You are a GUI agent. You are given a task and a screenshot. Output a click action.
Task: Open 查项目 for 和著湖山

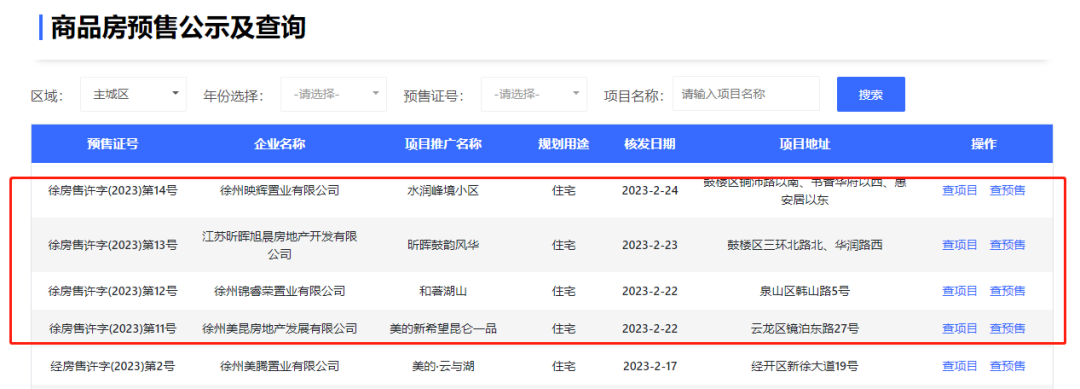click(x=959, y=291)
